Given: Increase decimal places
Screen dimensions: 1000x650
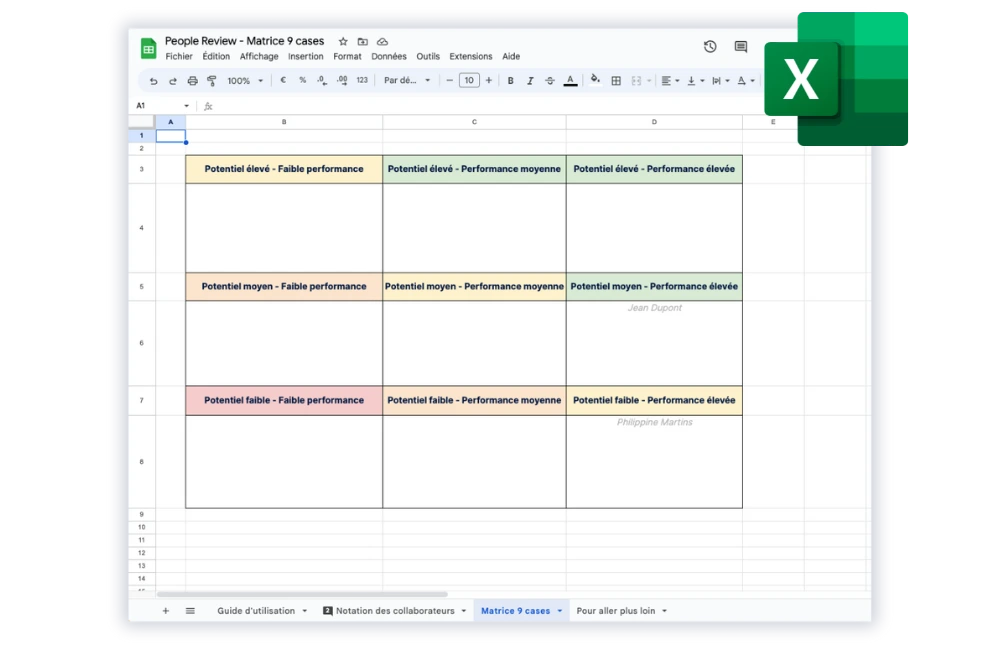Looking at the screenshot, I should point(342,80).
